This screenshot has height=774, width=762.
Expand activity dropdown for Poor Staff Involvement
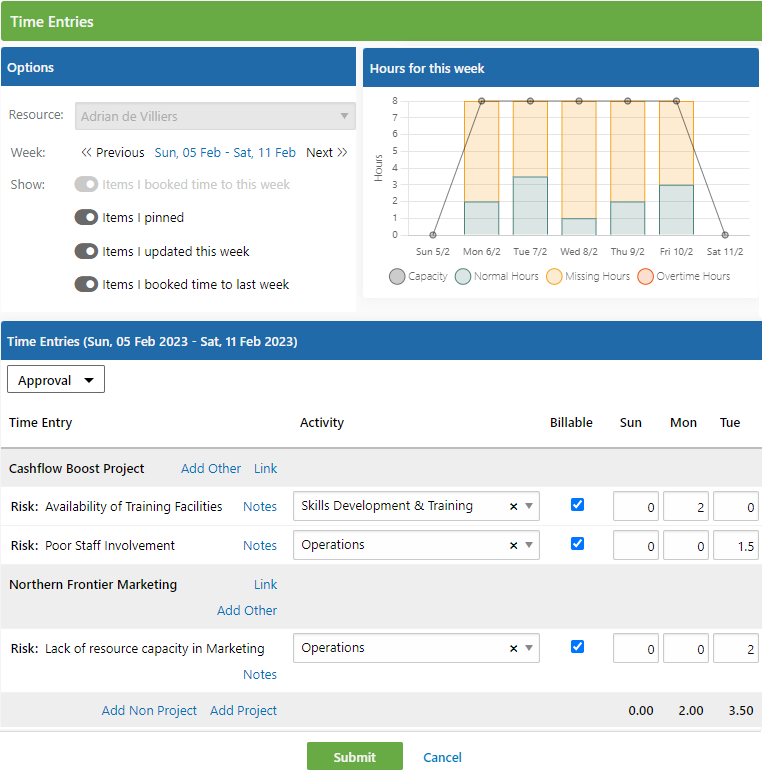coord(529,545)
